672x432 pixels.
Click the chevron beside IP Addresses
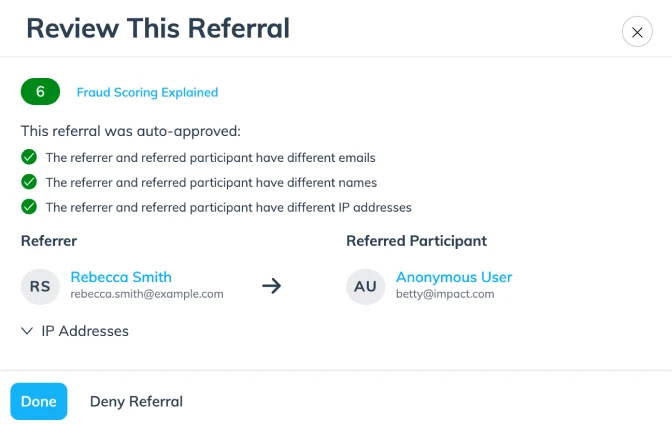coord(27,331)
